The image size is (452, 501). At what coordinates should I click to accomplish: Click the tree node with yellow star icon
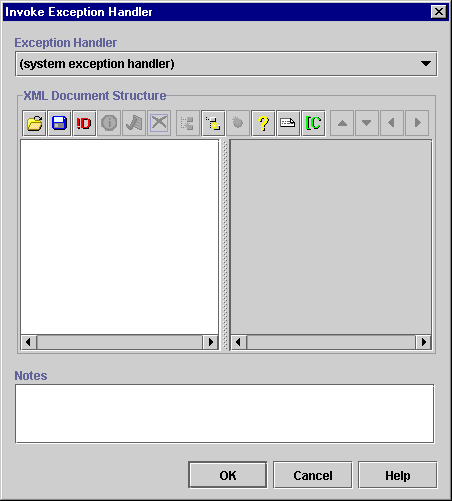coord(213,123)
